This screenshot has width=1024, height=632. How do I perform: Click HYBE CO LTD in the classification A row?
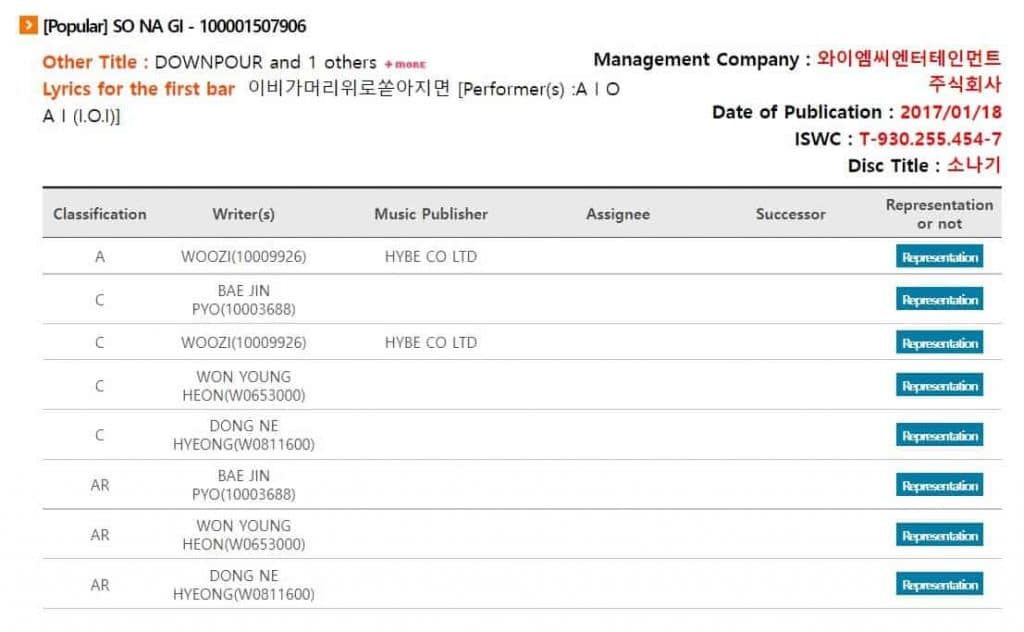(431, 257)
